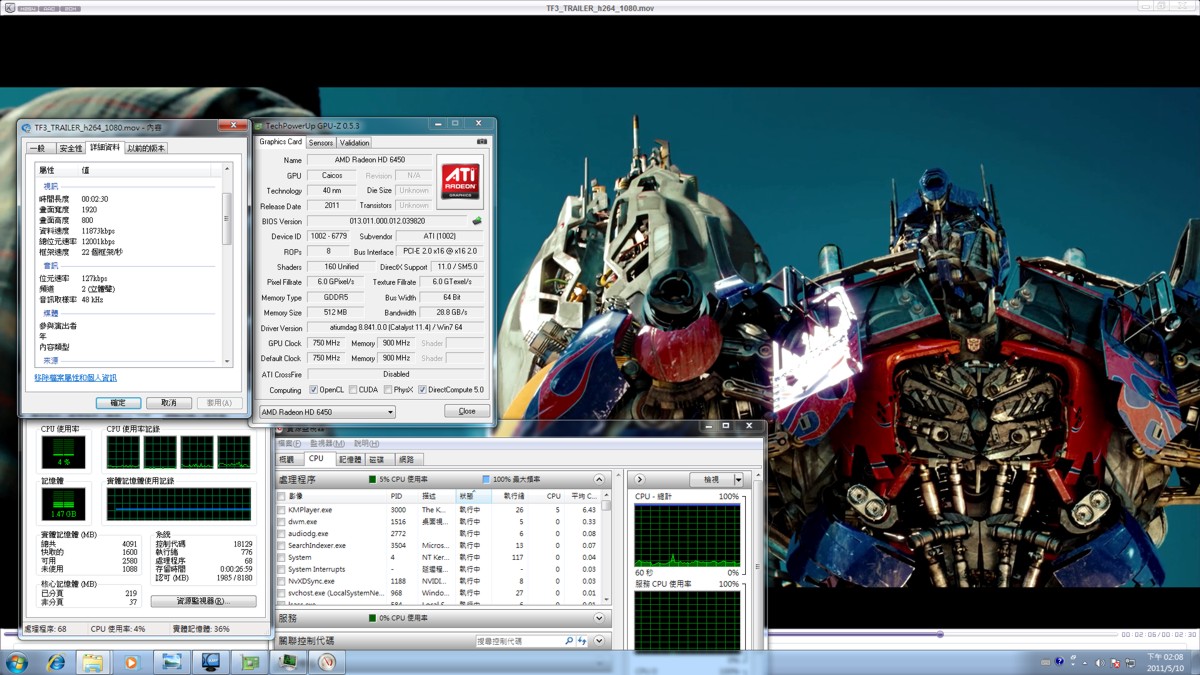Select the System Interrupts process row
Image resolution: width=1200 pixels, height=675 pixels.
pos(440,570)
